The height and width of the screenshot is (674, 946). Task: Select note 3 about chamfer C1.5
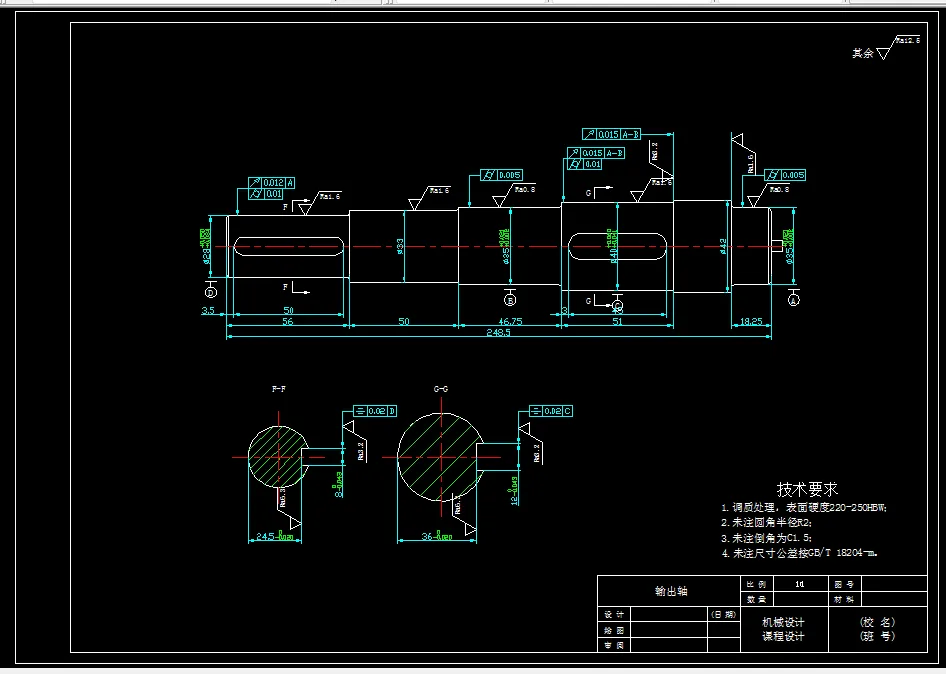(766, 538)
